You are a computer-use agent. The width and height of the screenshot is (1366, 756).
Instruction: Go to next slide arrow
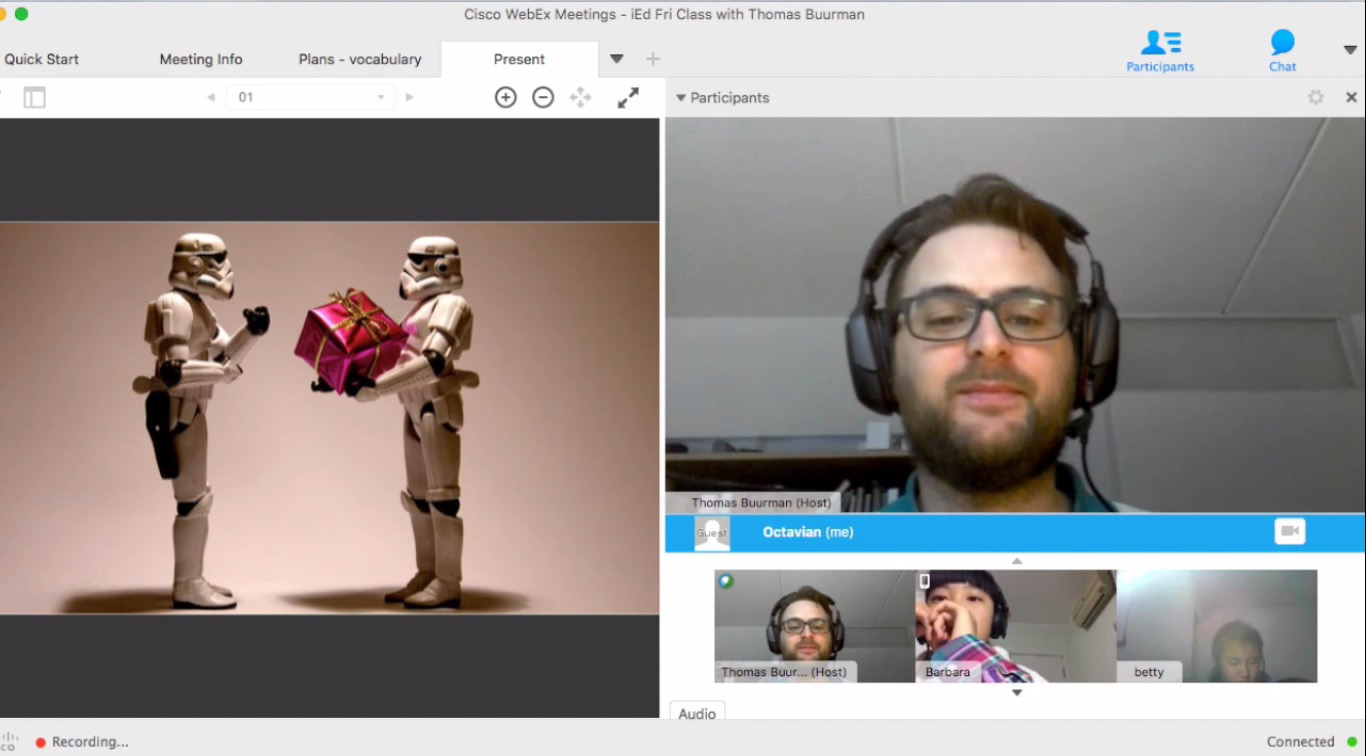[x=409, y=97]
